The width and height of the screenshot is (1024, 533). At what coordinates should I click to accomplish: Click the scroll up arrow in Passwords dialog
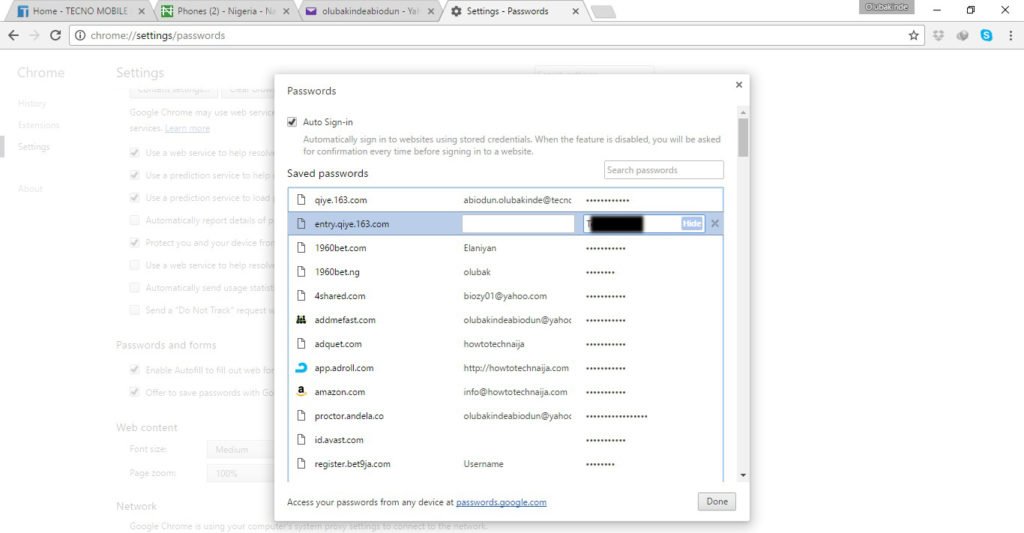point(743,113)
